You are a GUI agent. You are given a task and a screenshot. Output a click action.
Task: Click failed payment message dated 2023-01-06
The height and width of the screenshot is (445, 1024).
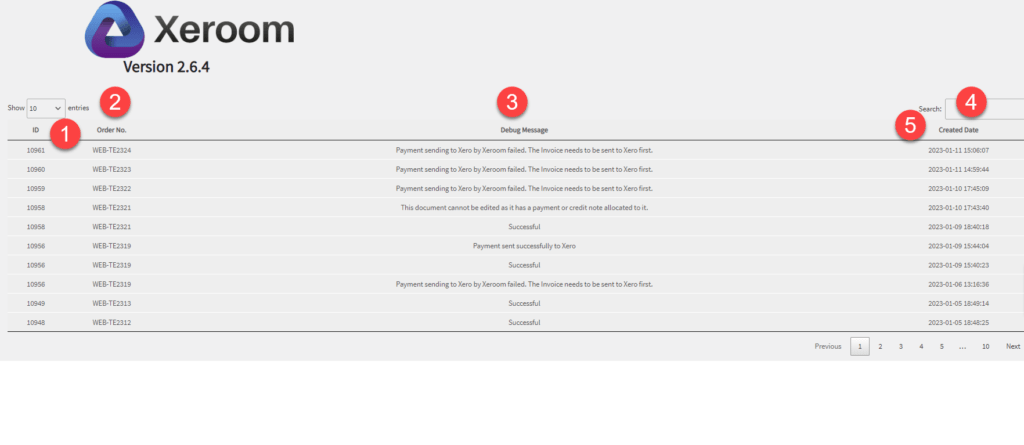pos(524,284)
